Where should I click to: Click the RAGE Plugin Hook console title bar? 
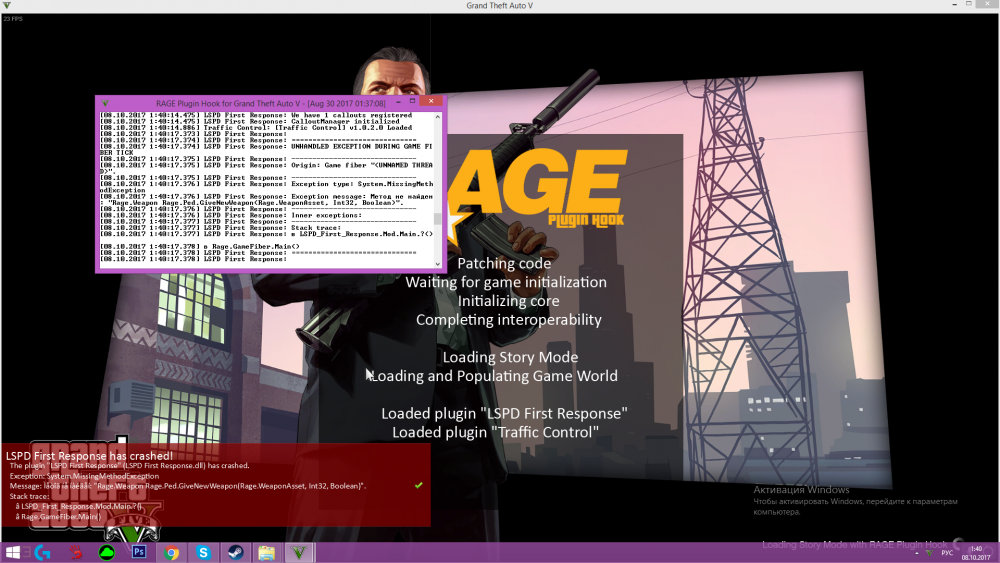coord(270,103)
